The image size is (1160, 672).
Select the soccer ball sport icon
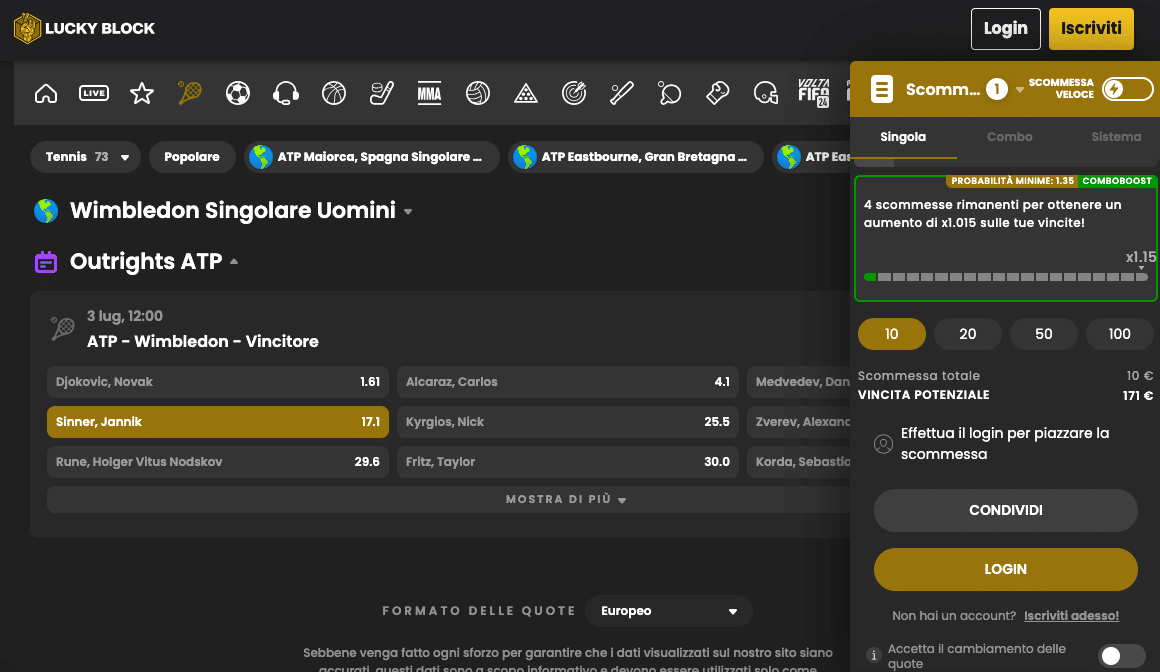pyautogui.click(x=238, y=94)
